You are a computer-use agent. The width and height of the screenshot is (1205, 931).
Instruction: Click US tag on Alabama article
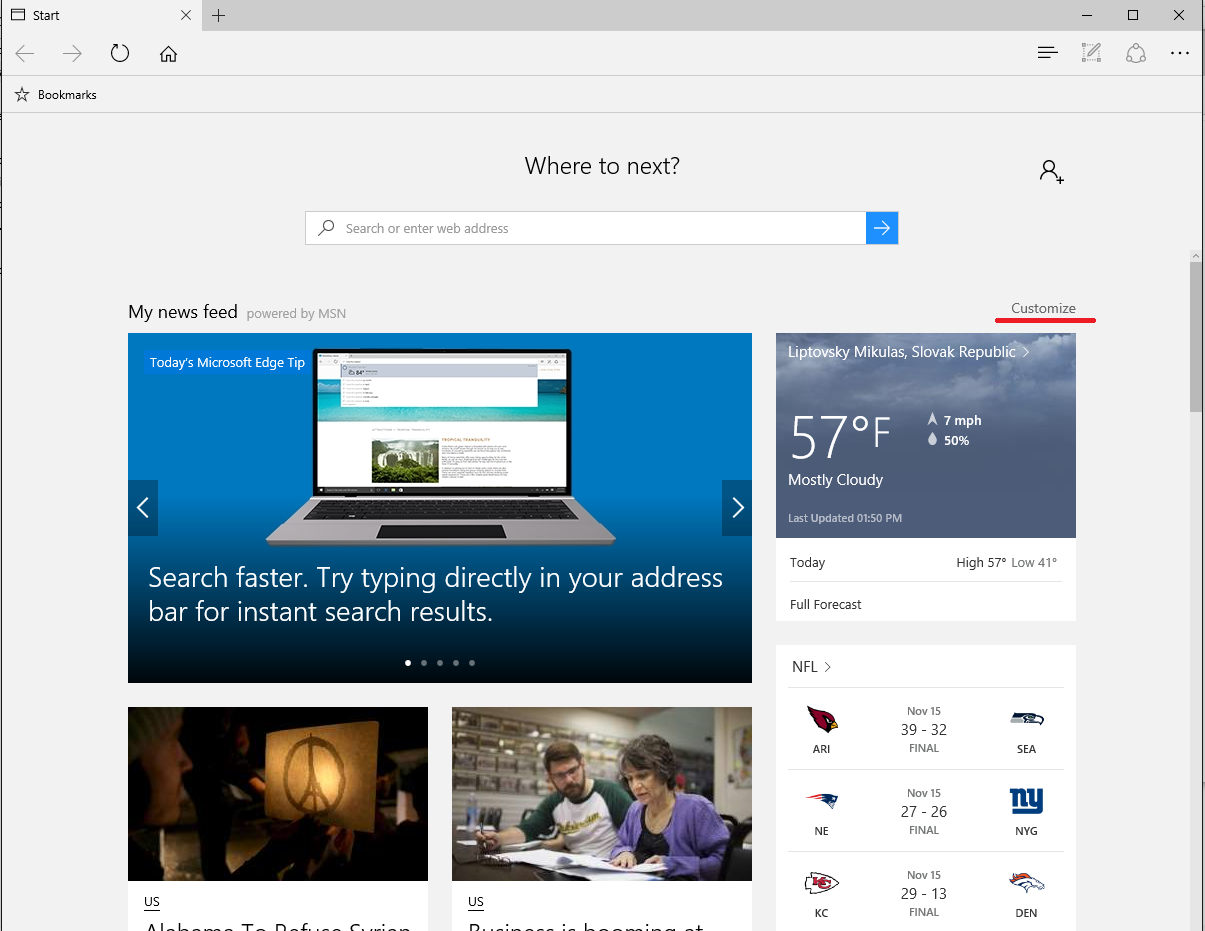[x=152, y=901]
